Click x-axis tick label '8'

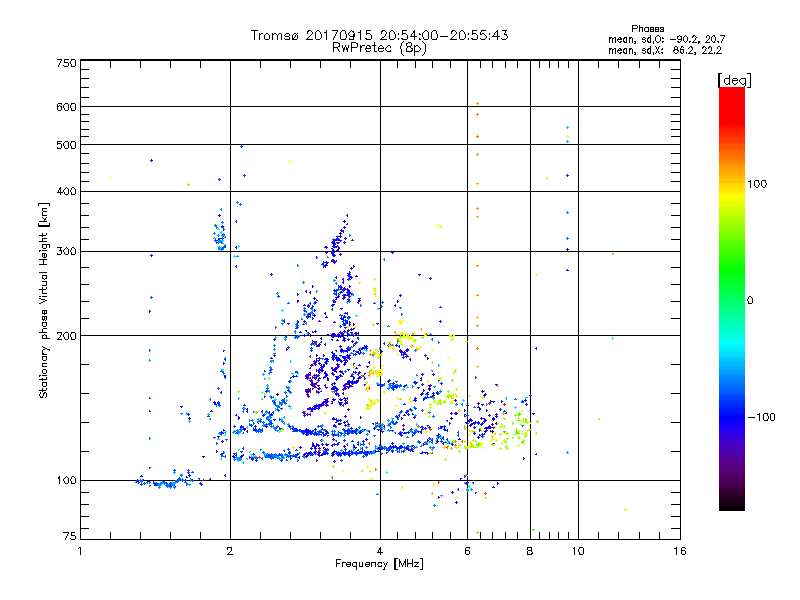(x=530, y=551)
